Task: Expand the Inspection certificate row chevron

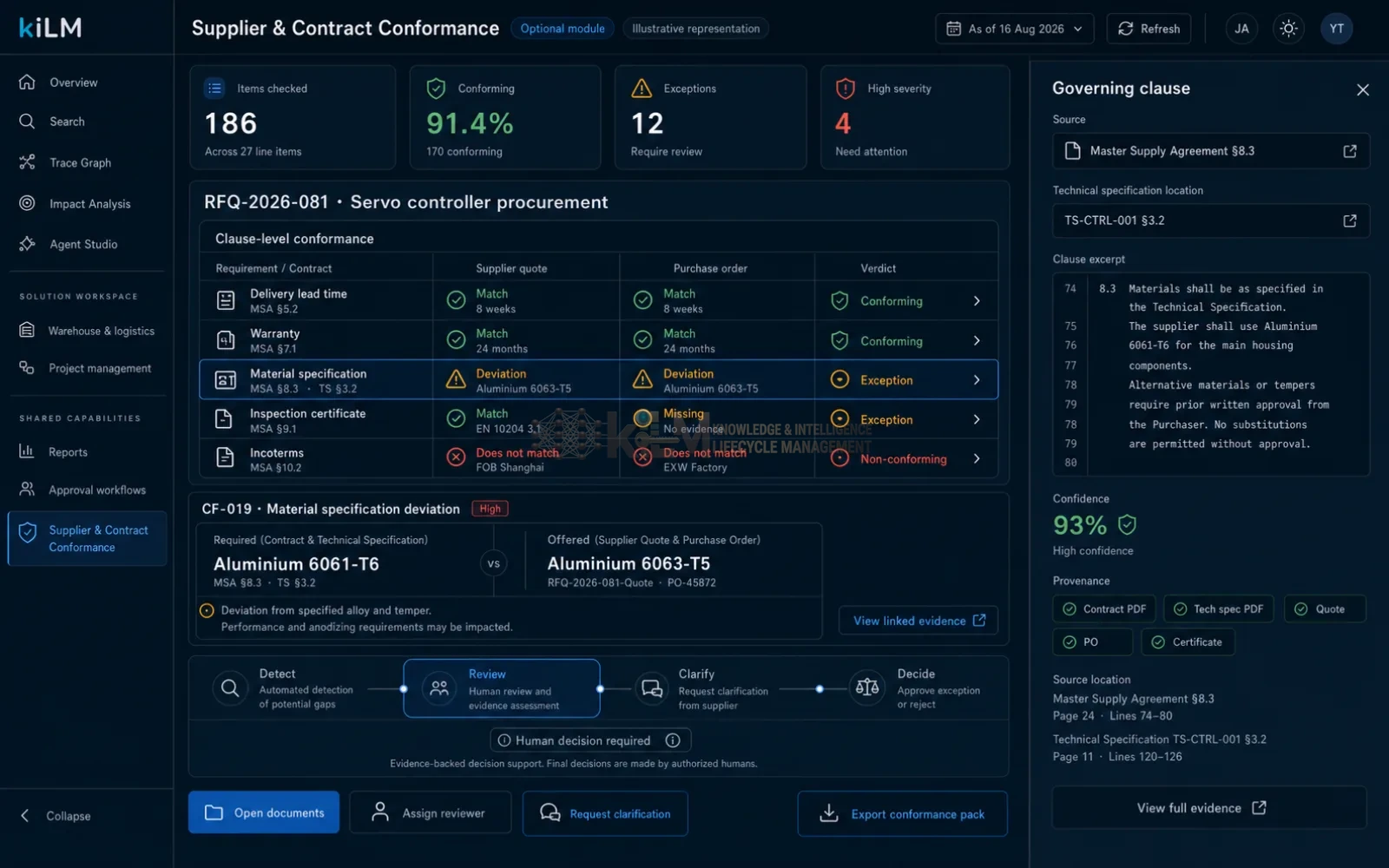Action: point(977,419)
